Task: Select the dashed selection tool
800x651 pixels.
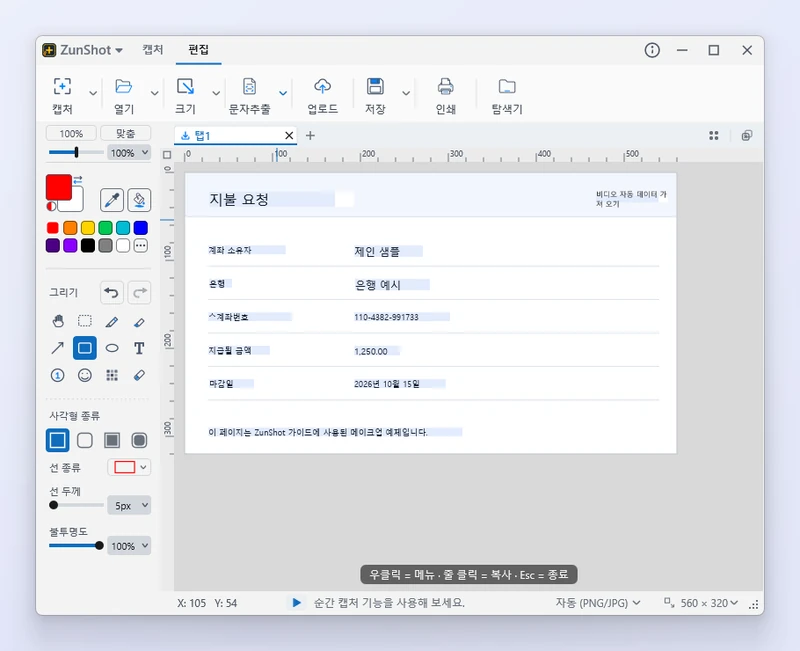Action: tap(85, 321)
